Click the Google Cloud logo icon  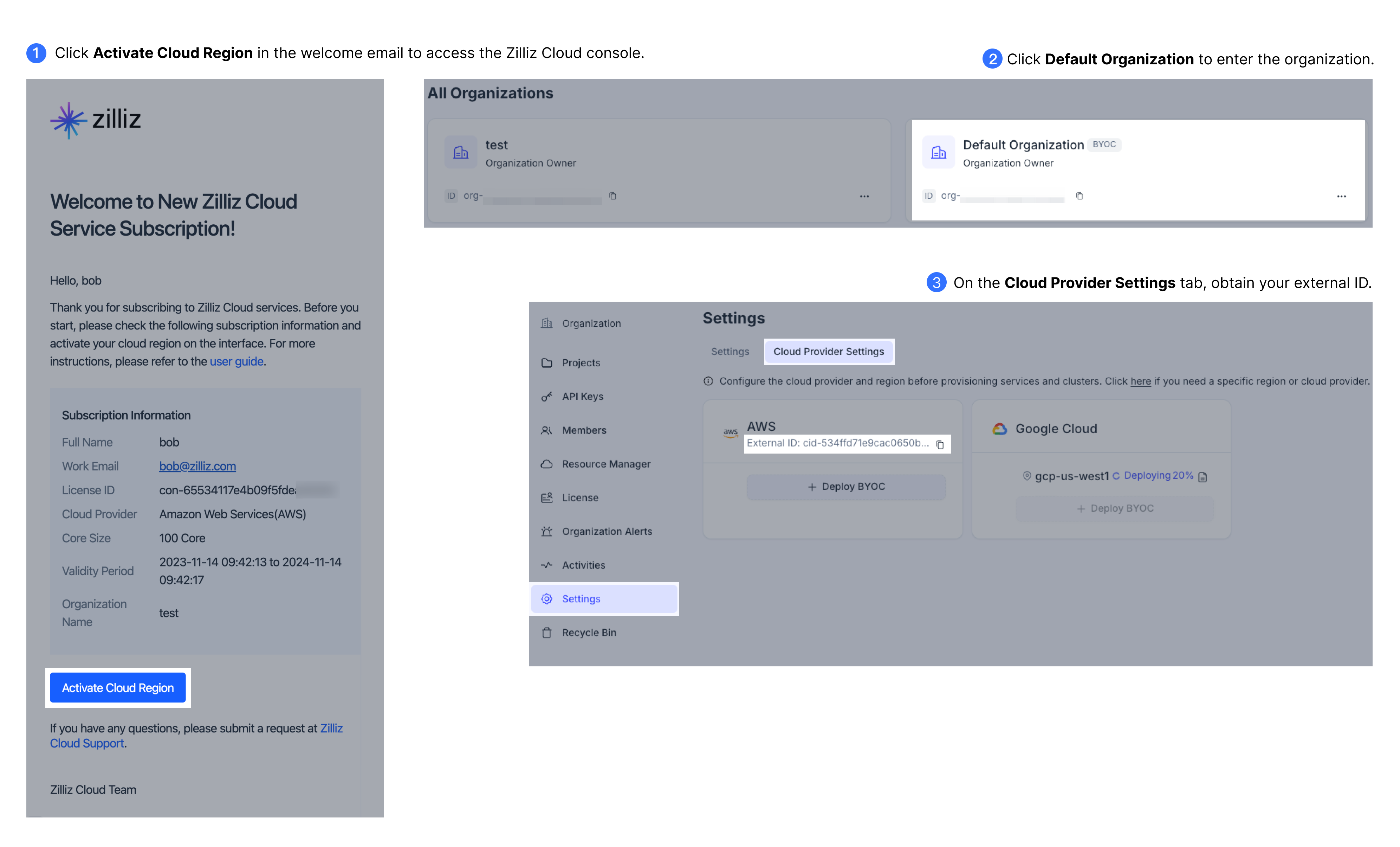[x=999, y=429]
